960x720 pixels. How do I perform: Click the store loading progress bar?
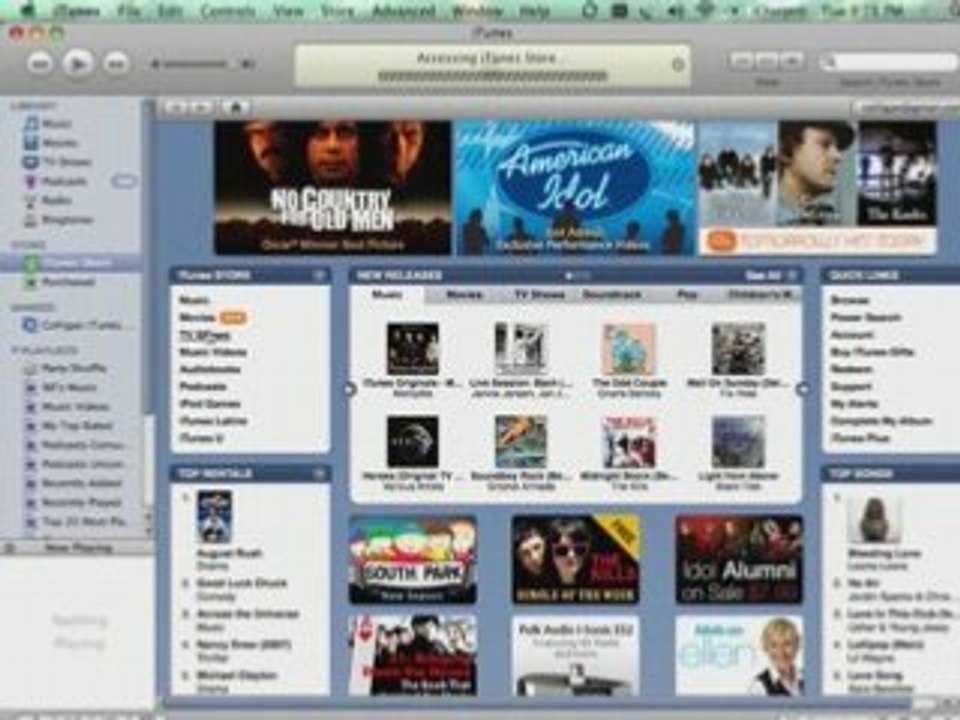pyautogui.click(x=492, y=77)
